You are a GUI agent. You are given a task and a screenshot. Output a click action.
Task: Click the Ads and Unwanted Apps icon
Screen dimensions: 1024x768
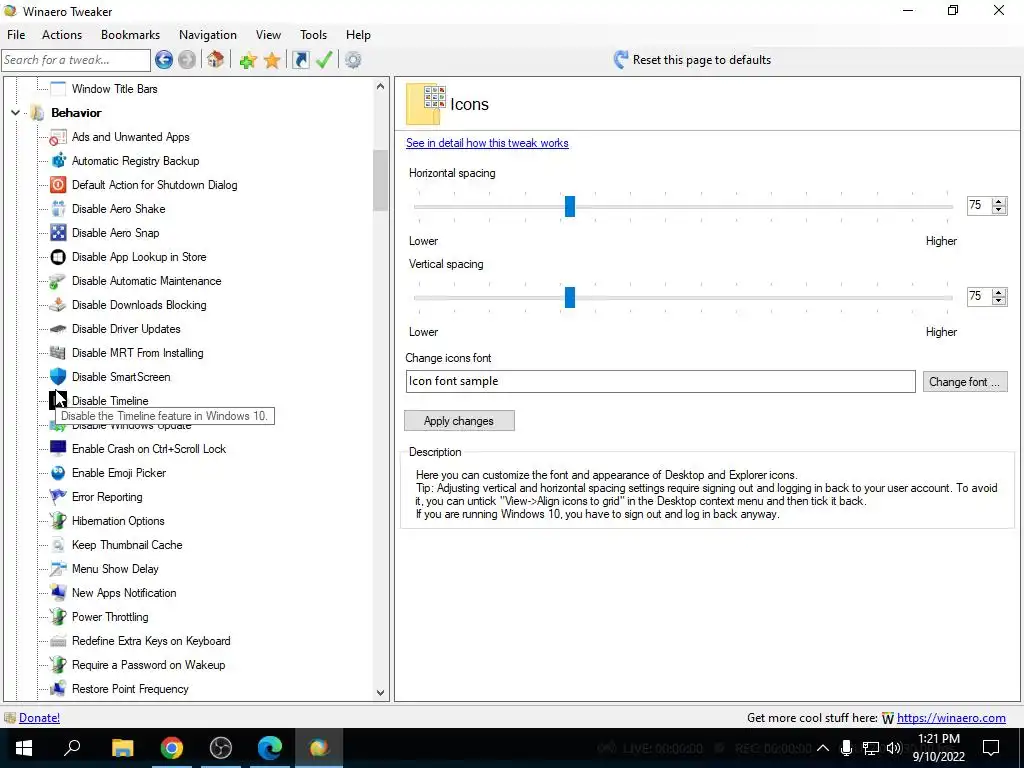tap(58, 137)
